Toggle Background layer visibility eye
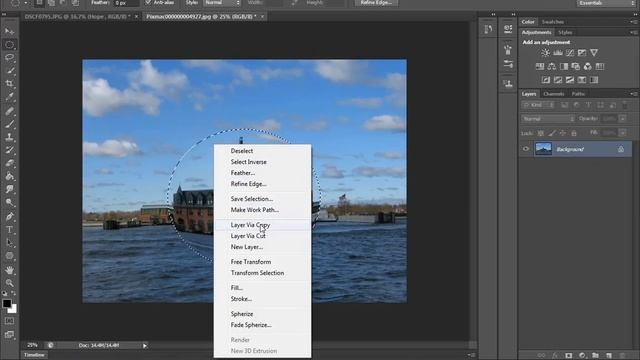 [x=526, y=149]
